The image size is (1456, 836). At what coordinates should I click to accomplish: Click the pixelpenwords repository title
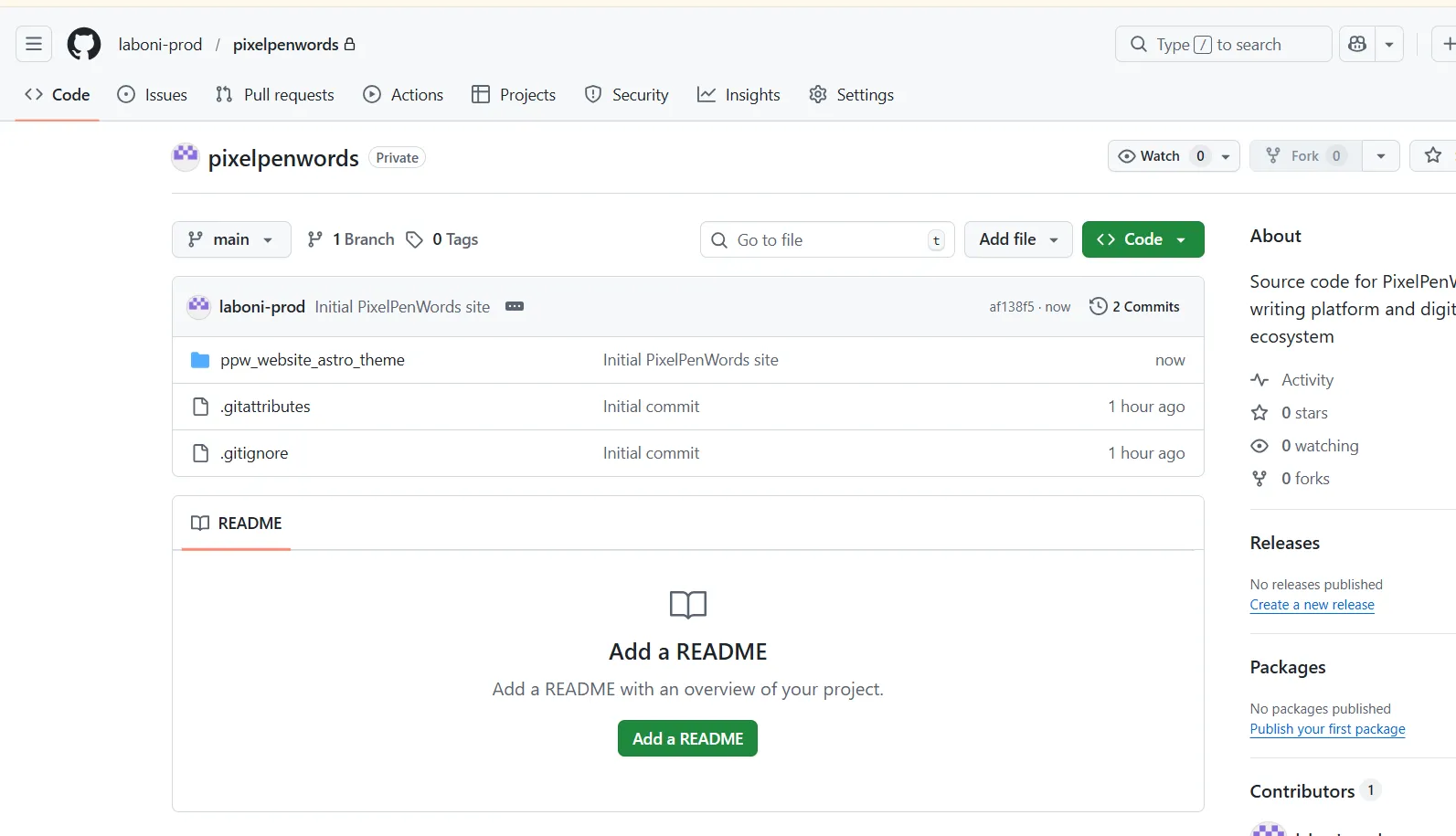pyautogui.click(x=283, y=158)
